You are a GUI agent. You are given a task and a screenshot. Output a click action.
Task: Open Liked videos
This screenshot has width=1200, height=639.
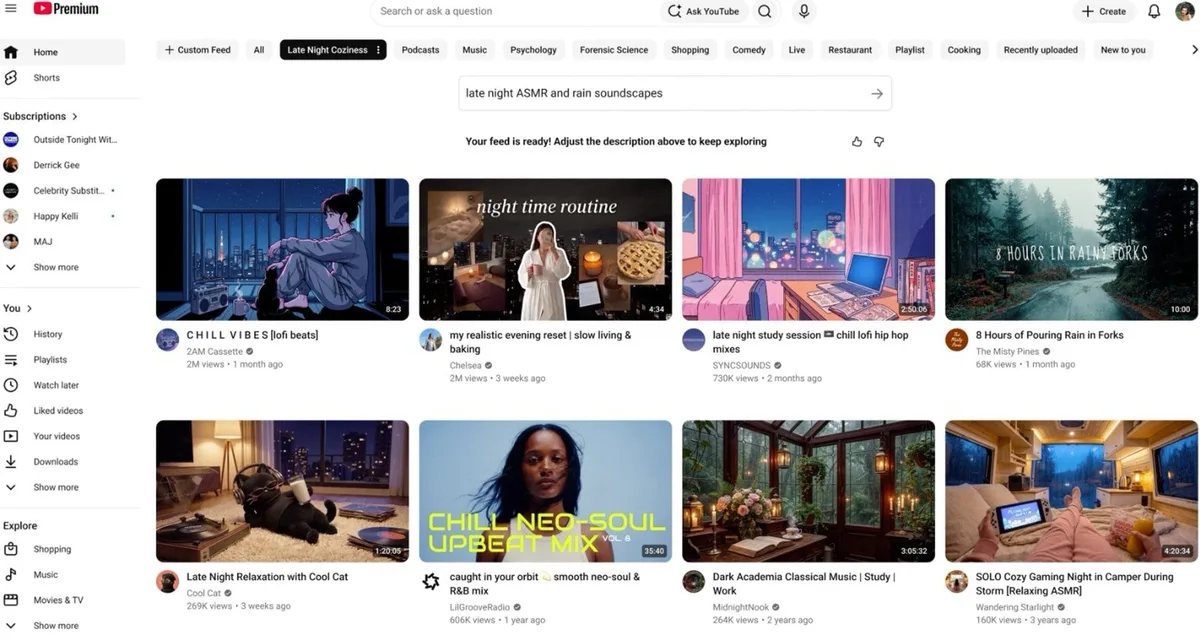(x=63, y=411)
